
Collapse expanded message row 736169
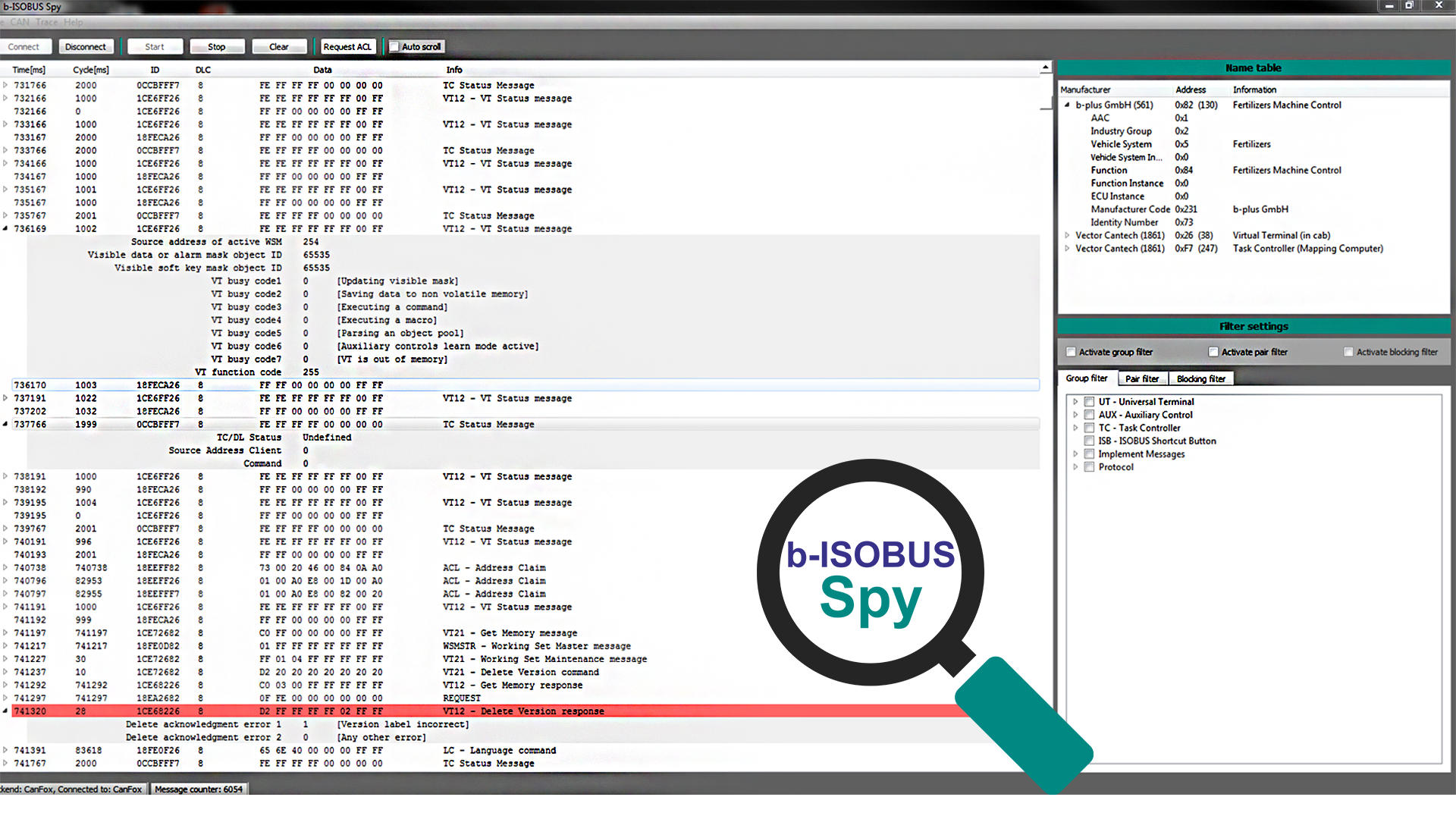pos(5,229)
